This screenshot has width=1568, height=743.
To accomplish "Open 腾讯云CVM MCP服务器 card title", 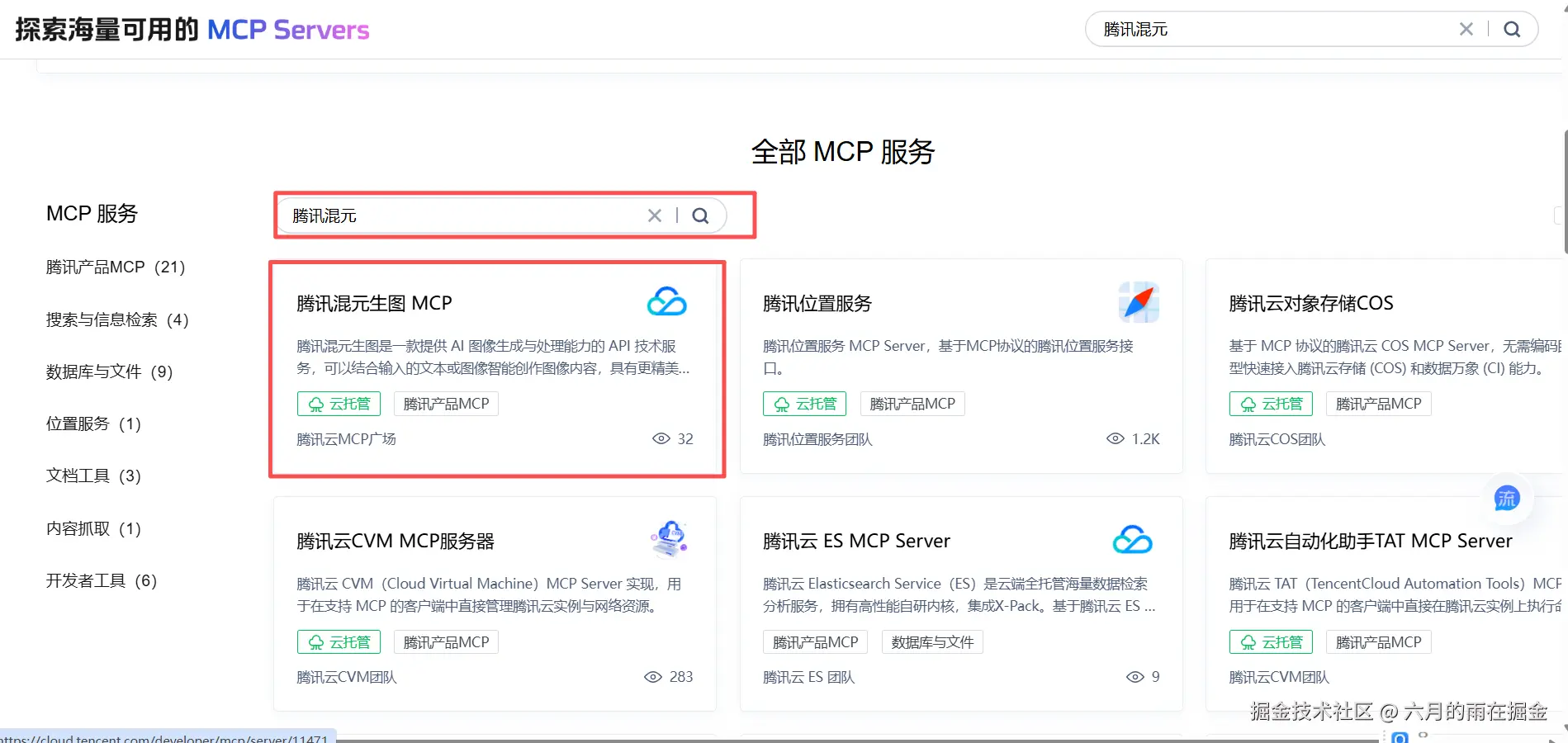I will (396, 541).
